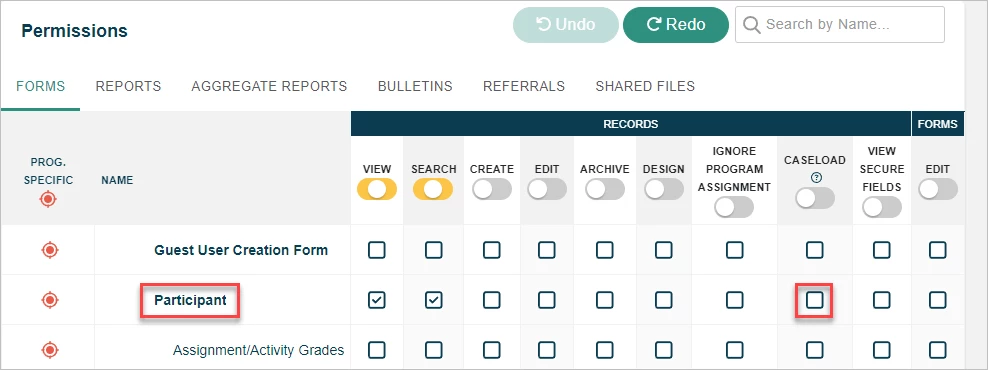Check View Secure Fields for Guest User Creation Form
This screenshot has width=988, height=370.
pyautogui.click(x=882, y=250)
